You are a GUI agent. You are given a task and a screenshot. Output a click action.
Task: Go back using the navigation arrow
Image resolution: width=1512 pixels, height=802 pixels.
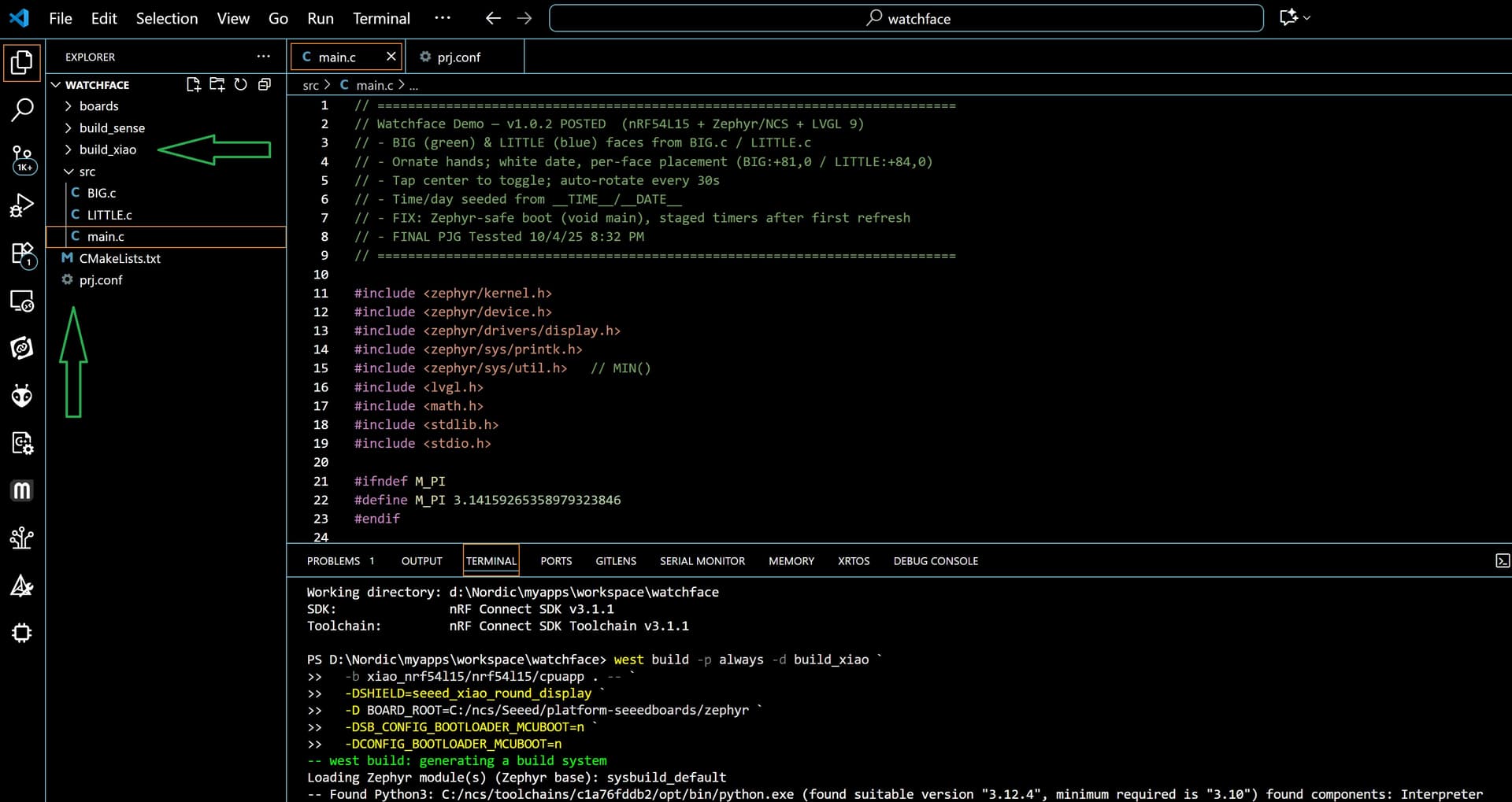493,18
